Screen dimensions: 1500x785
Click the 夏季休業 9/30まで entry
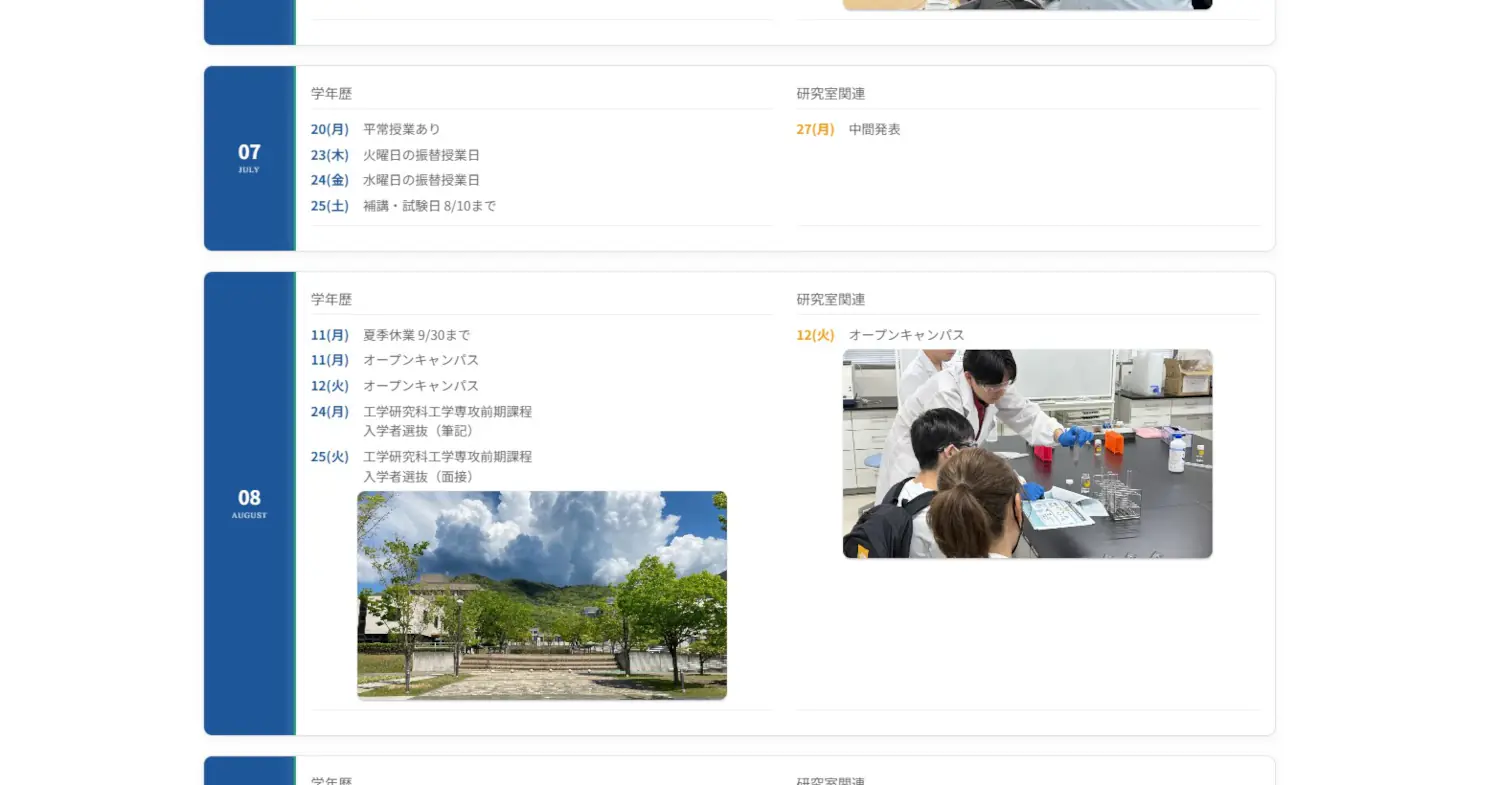coord(416,335)
